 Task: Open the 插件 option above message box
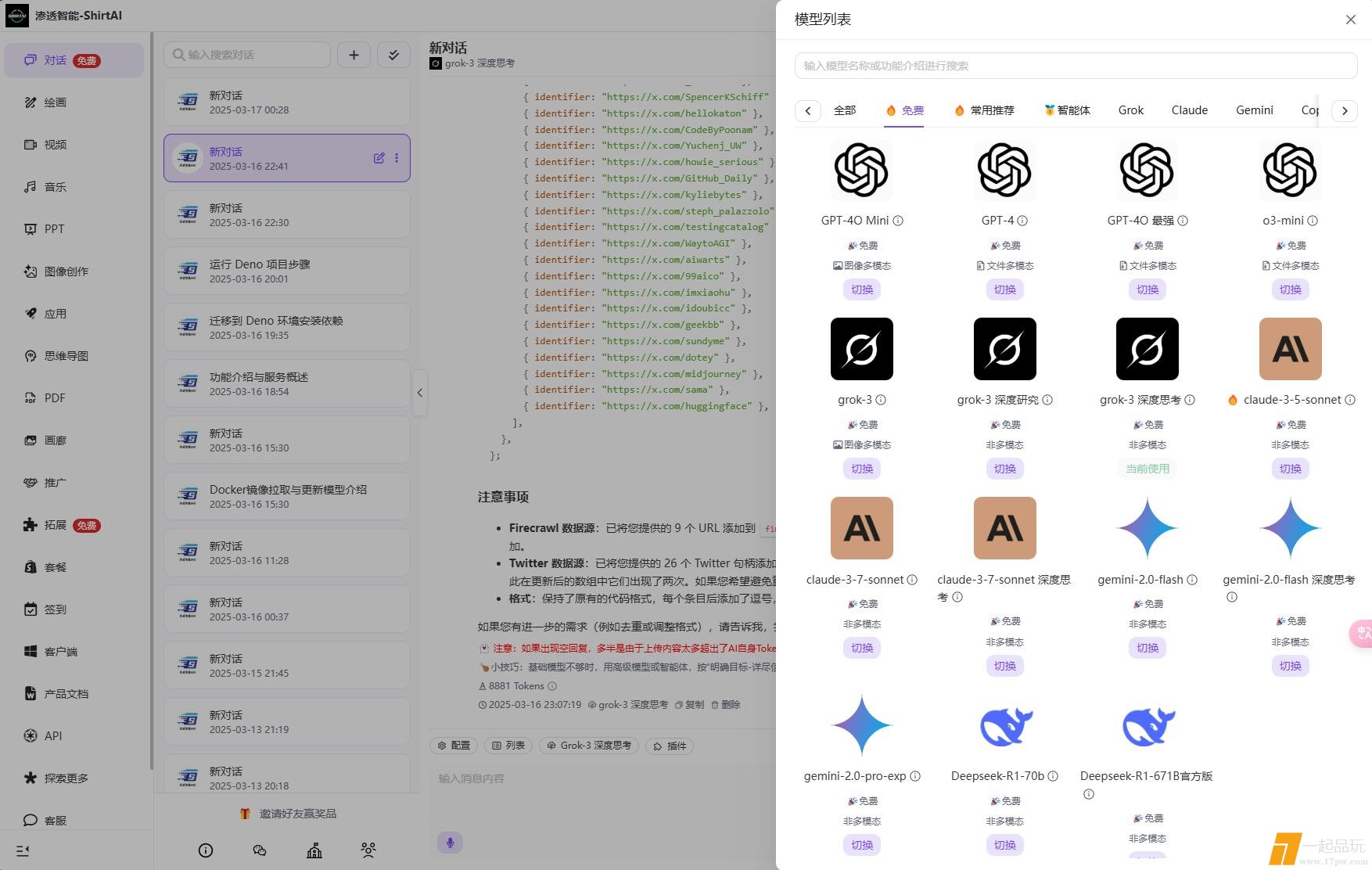click(670, 746)
